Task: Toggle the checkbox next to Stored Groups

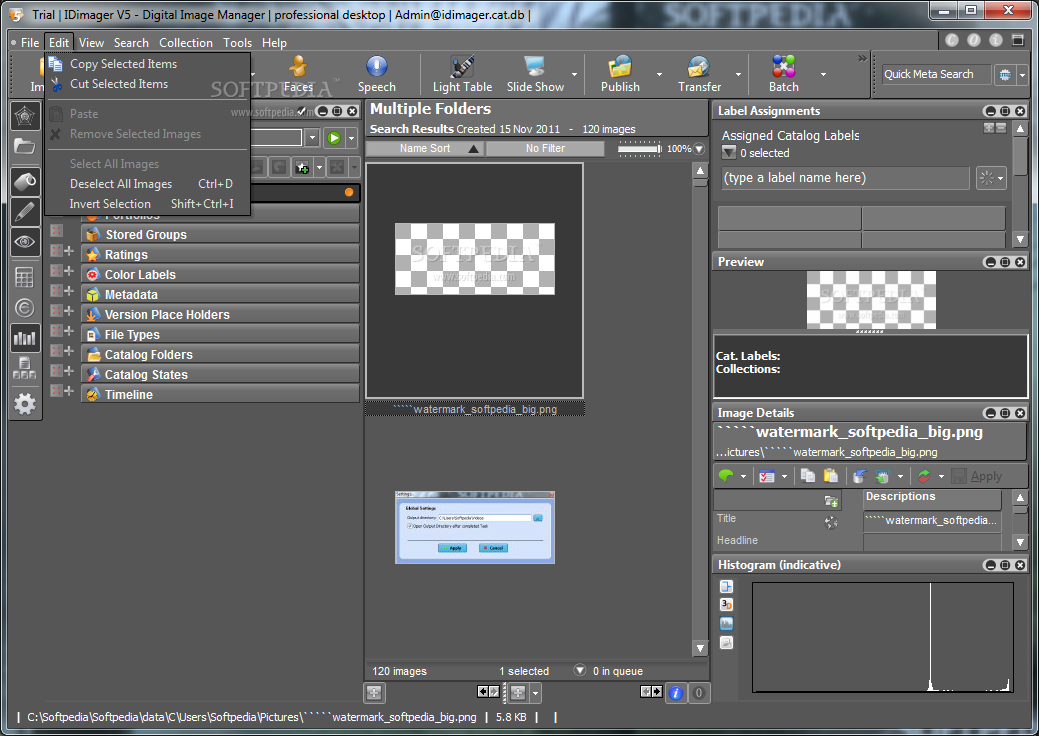Action: point(56,231)
